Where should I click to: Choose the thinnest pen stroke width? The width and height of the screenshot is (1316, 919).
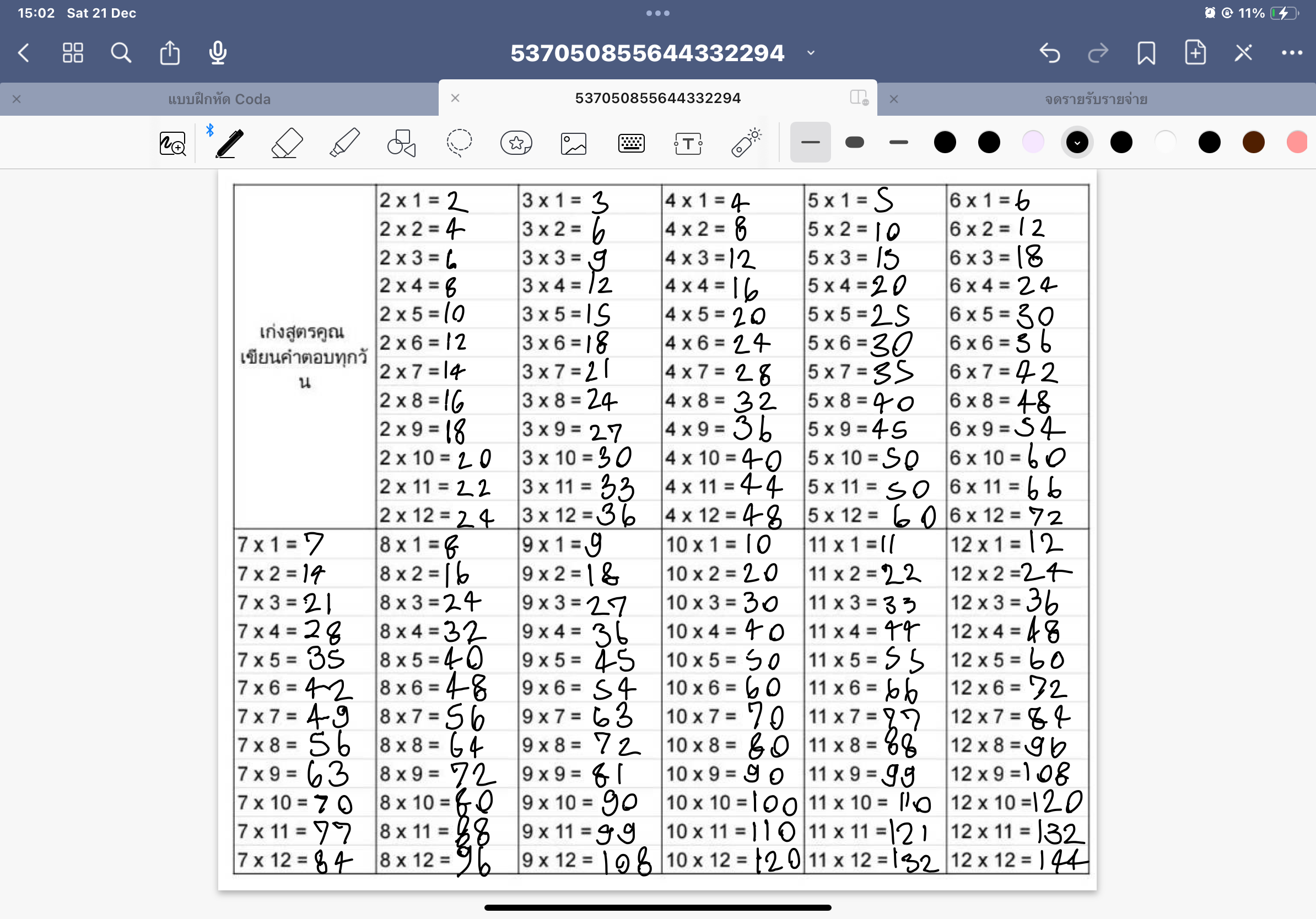(x=810, y=142)
